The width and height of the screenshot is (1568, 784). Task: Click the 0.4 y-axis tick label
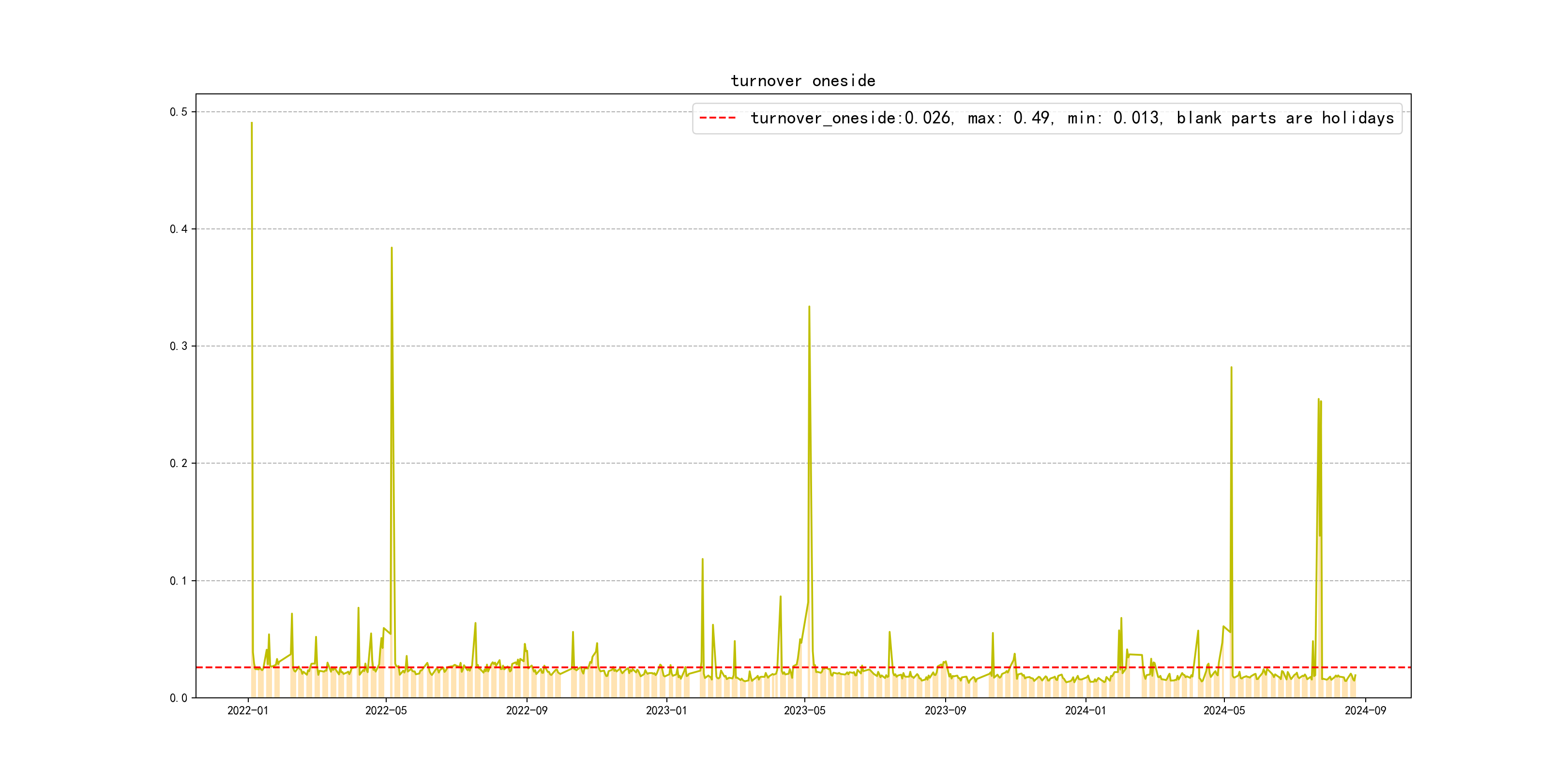tap(179, 229)
